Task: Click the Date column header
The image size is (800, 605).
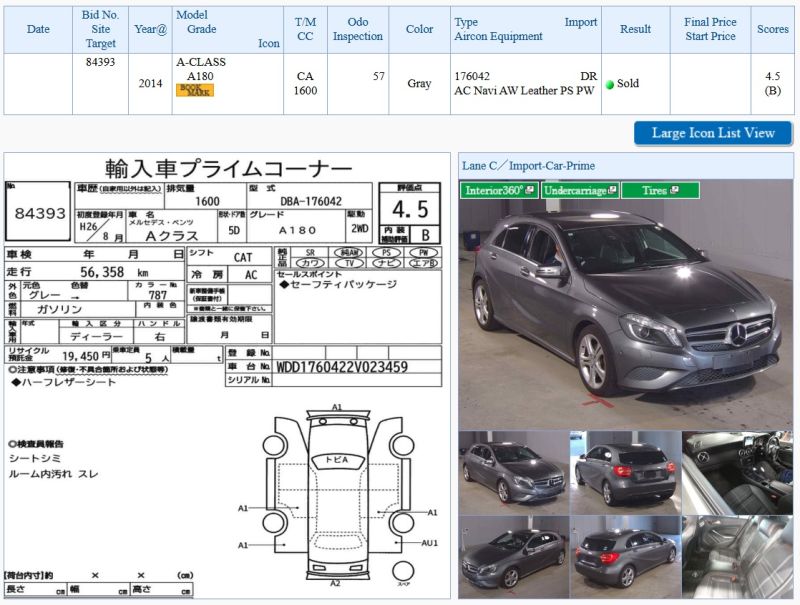Action: [38, 30]
